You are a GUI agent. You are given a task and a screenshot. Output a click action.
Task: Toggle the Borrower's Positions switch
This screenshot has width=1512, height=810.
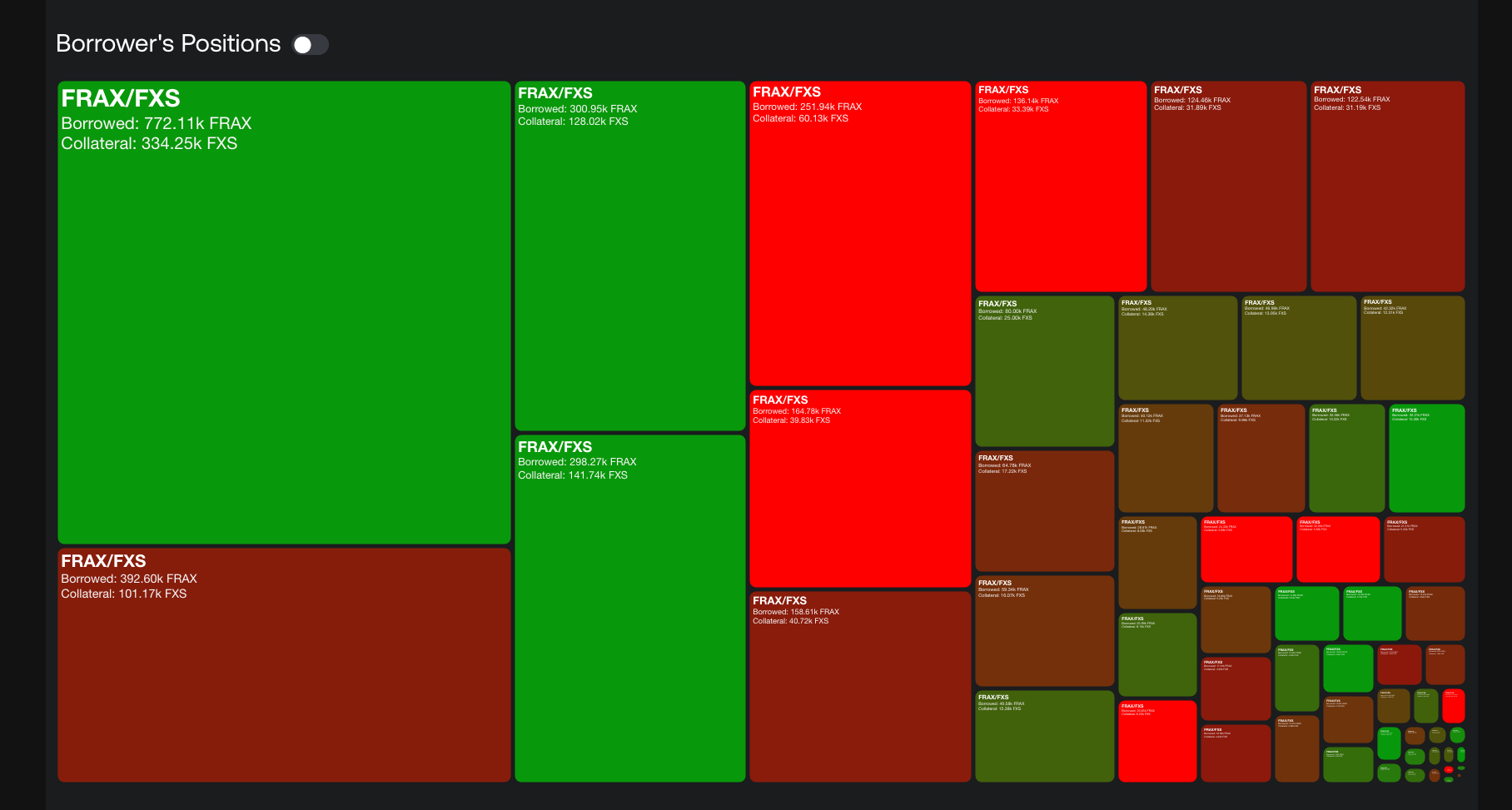[x=311, y=45]
